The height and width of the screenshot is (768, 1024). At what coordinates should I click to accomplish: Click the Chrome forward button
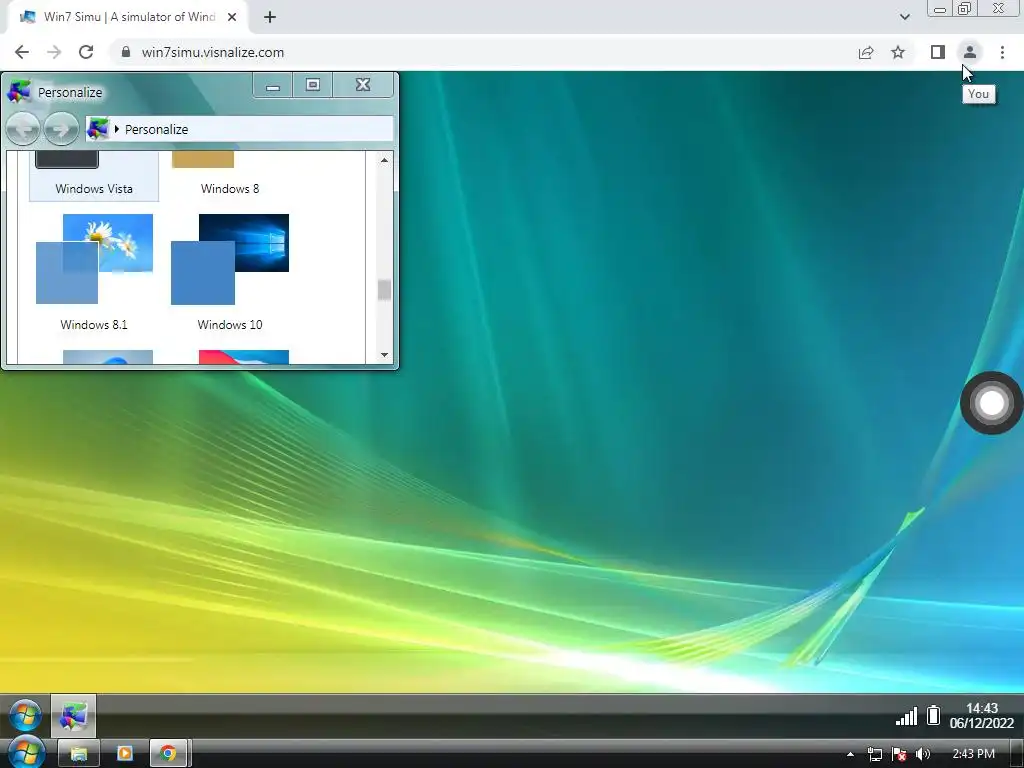[54, 52]
